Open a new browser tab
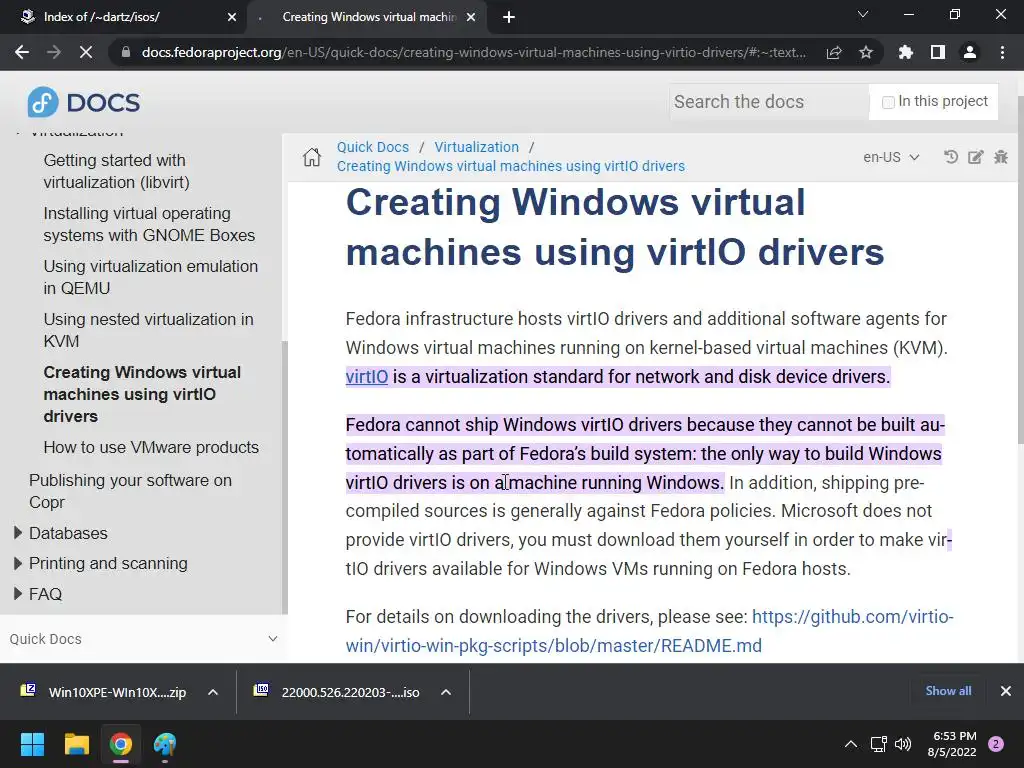1024x768 pixels. coord(509,18)
